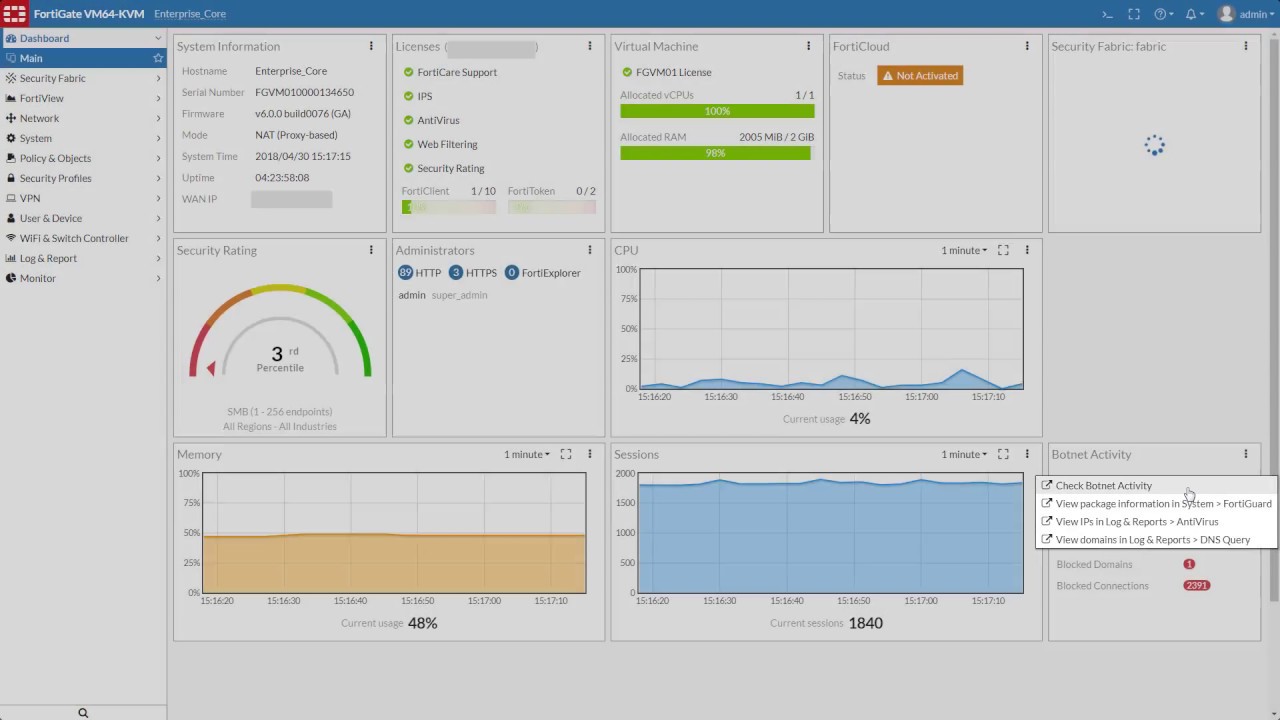Image resolution: width=1280 pixels, height=720 pixels.
Task: Click the Not Activated FortiCloud status button
Action: 920,75
